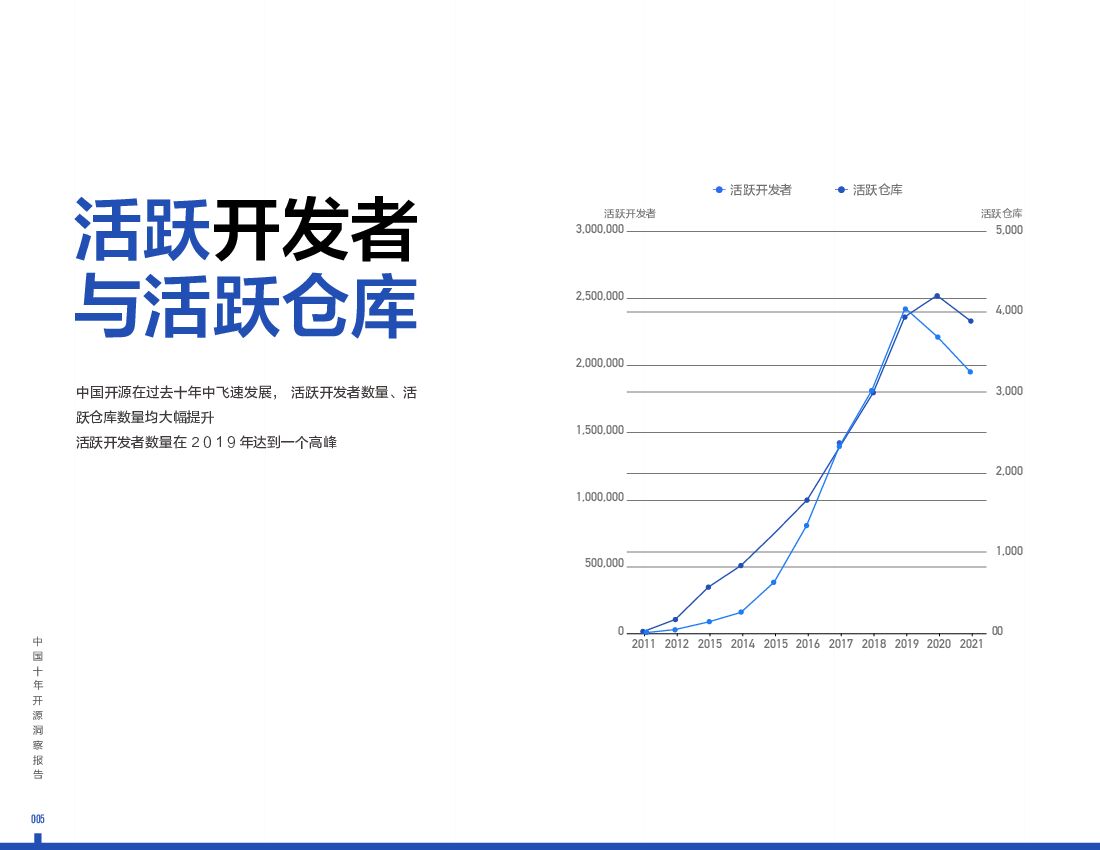
Task: Select the heading line 与活跃仓库
Action: (246, 306)
